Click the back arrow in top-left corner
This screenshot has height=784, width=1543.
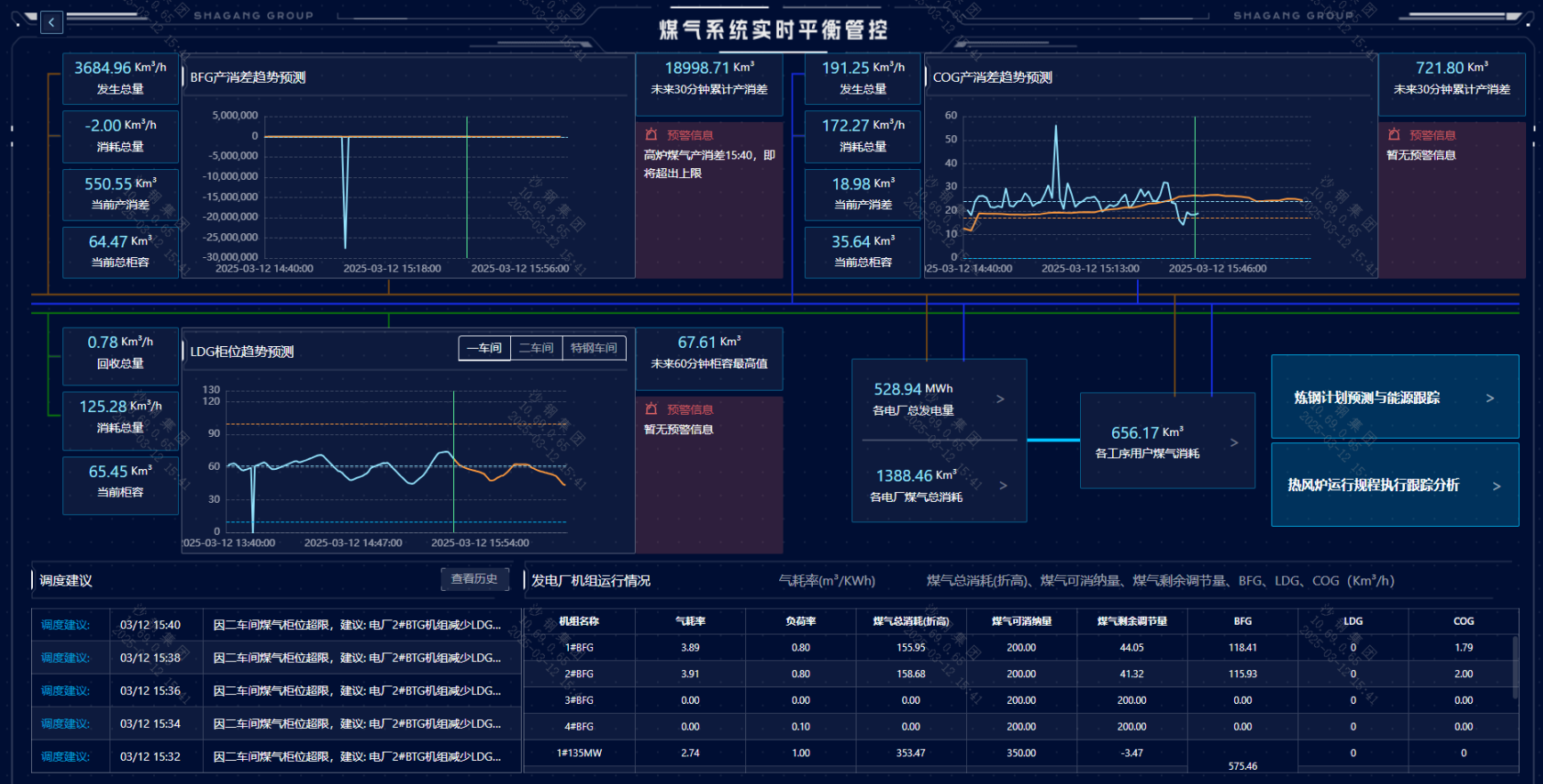point(52,22)
